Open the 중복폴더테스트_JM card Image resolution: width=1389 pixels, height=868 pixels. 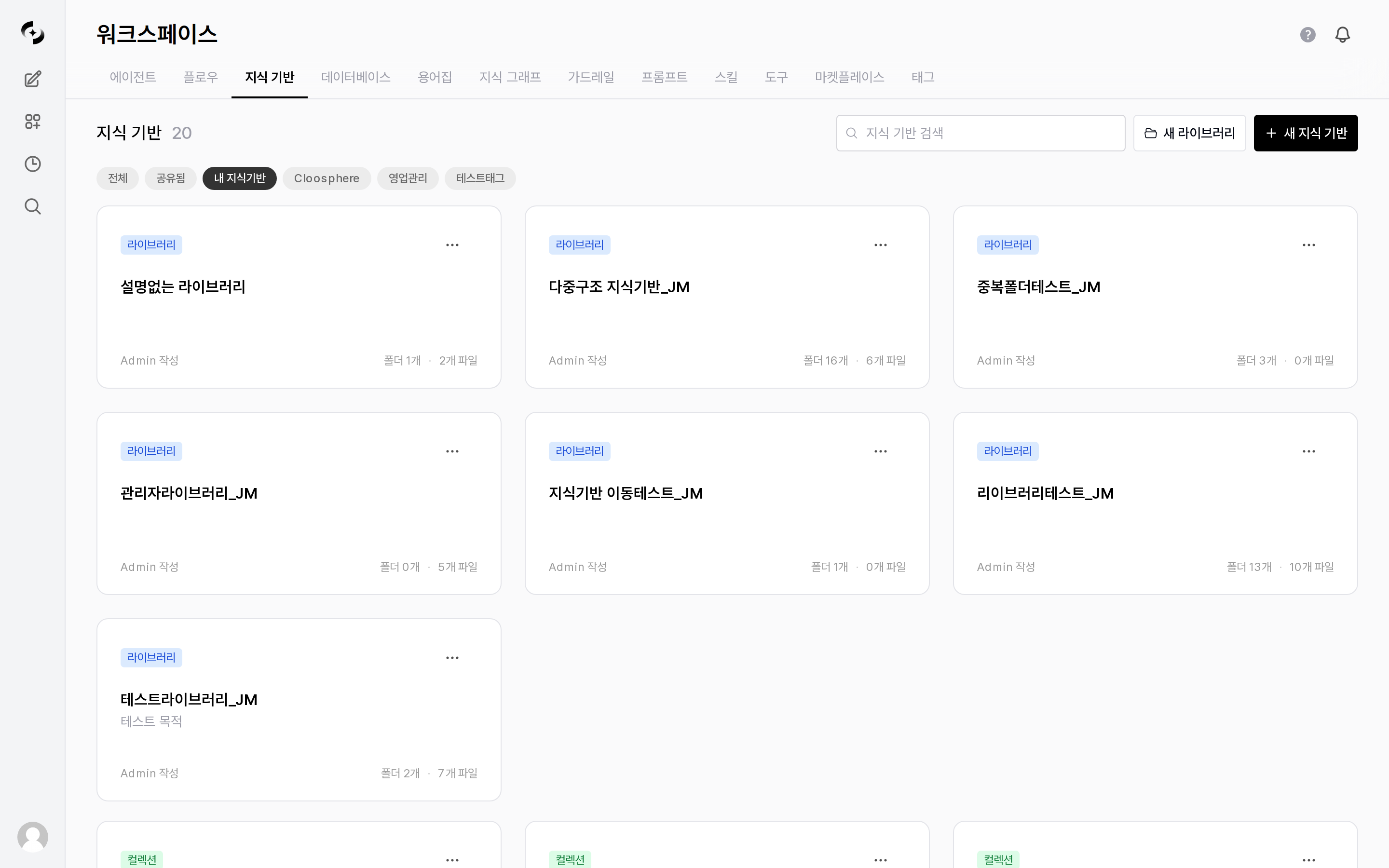point(1156,297)
